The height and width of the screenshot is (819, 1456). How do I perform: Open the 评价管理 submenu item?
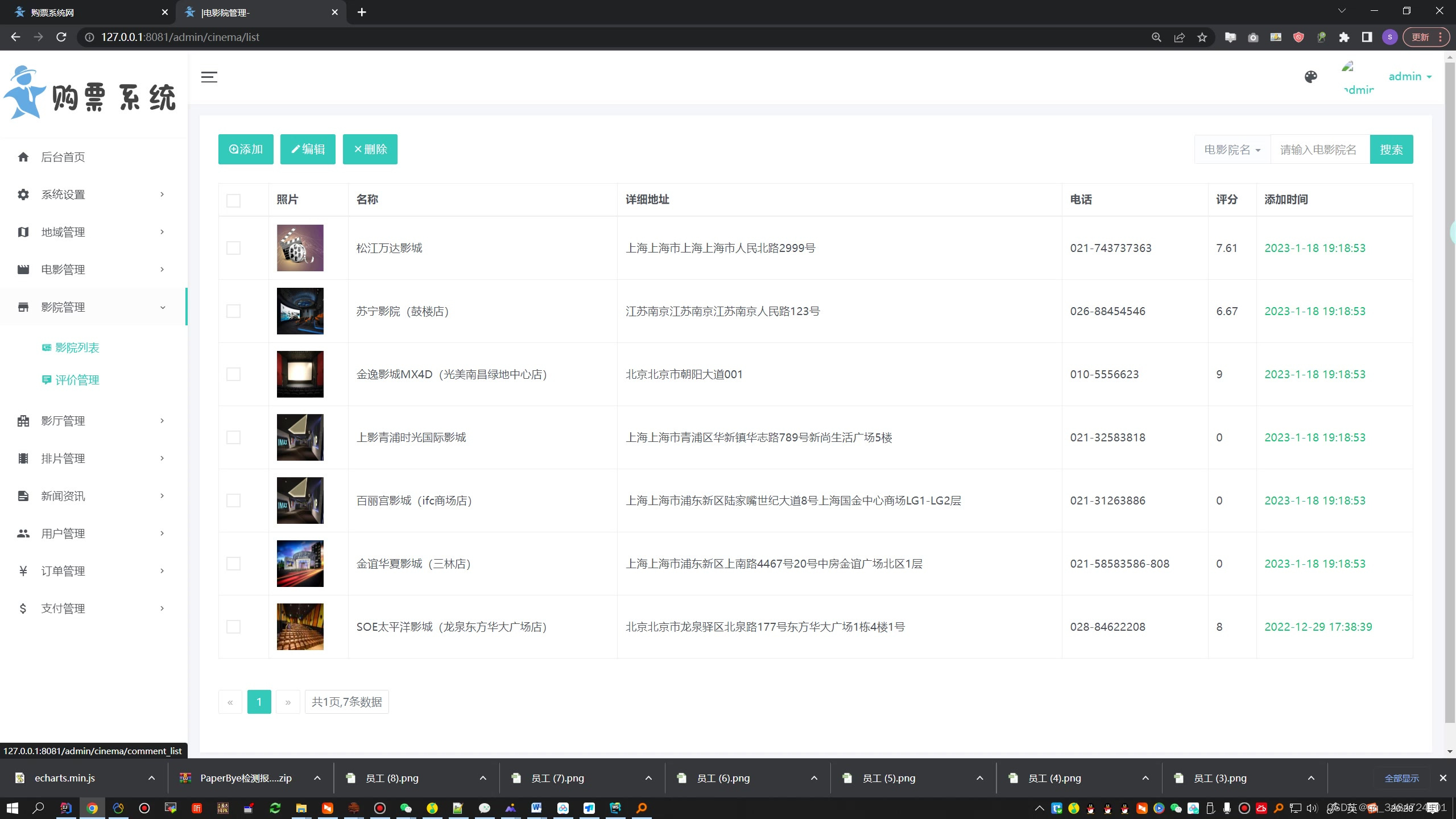point(77,380)
